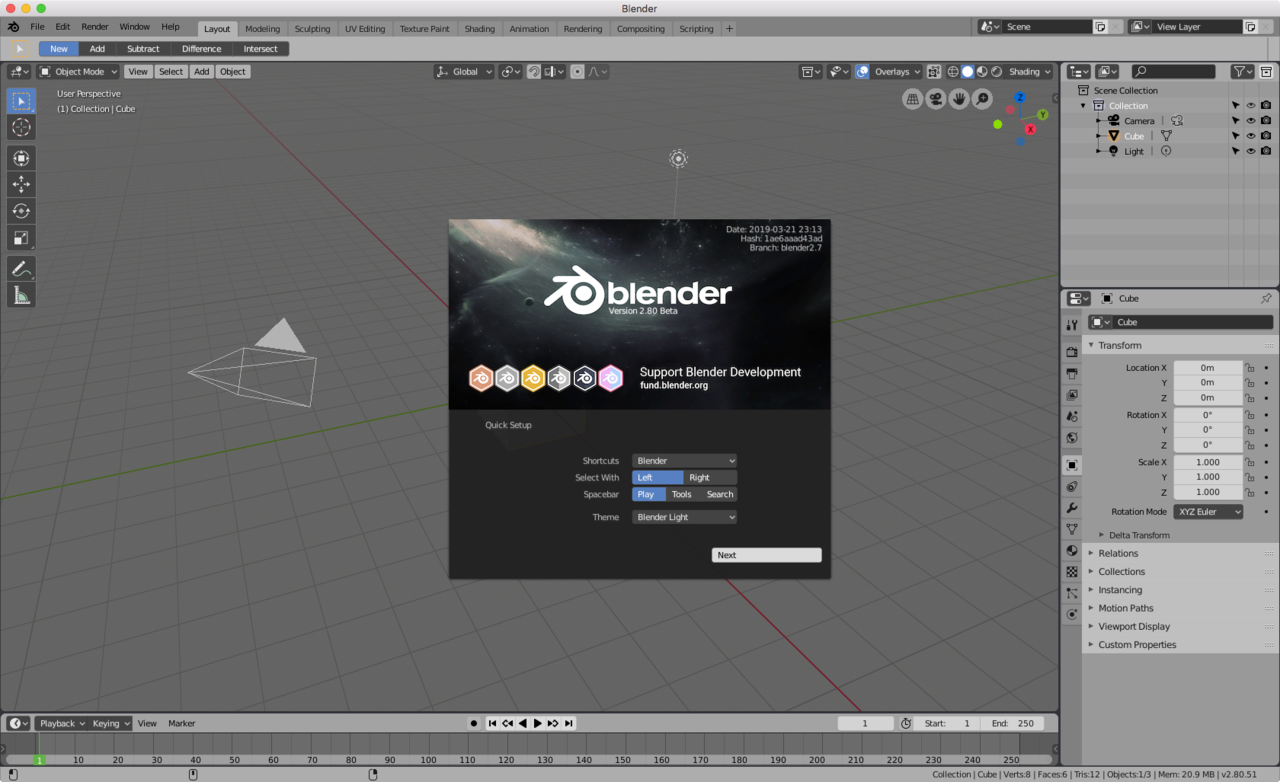Pick the Rotate tool in toolbar
Viewport: 1280px width, 782px height.
[x=21, y=211]
